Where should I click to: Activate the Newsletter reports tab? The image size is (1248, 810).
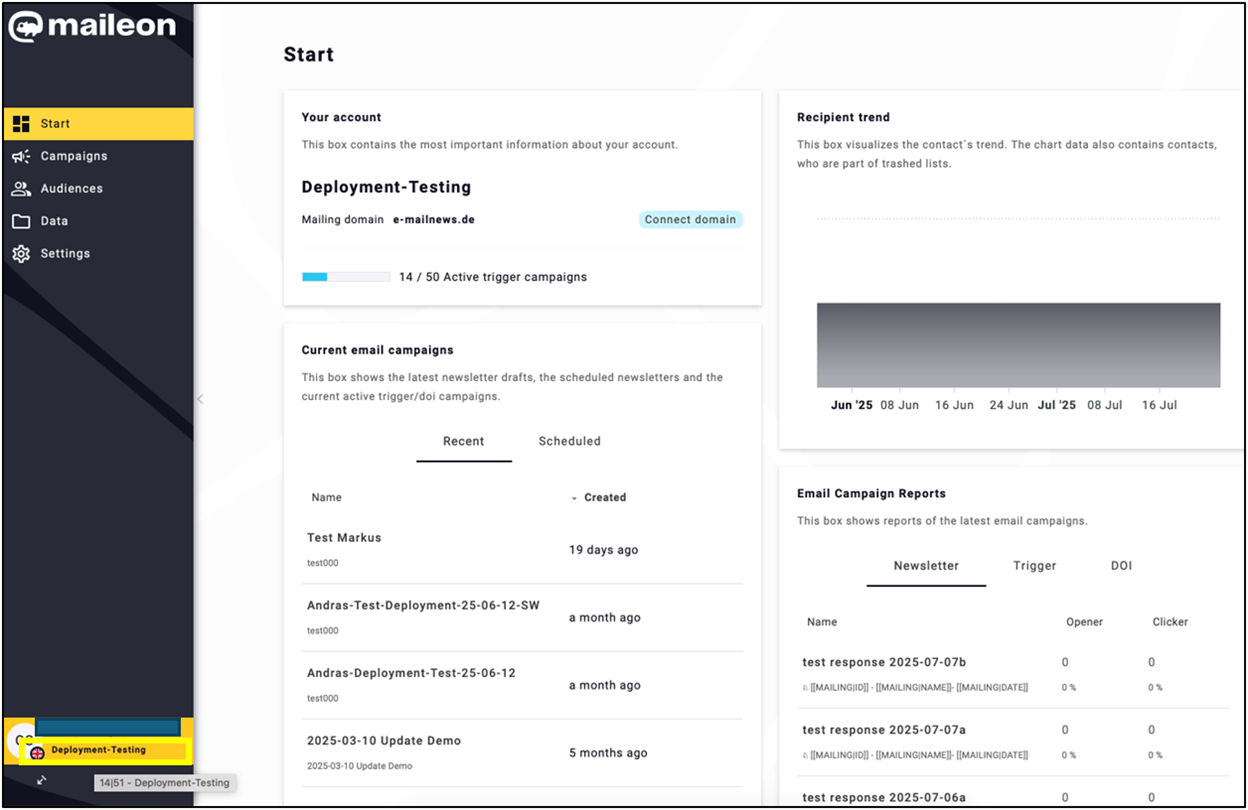click(x=925, y=565)
